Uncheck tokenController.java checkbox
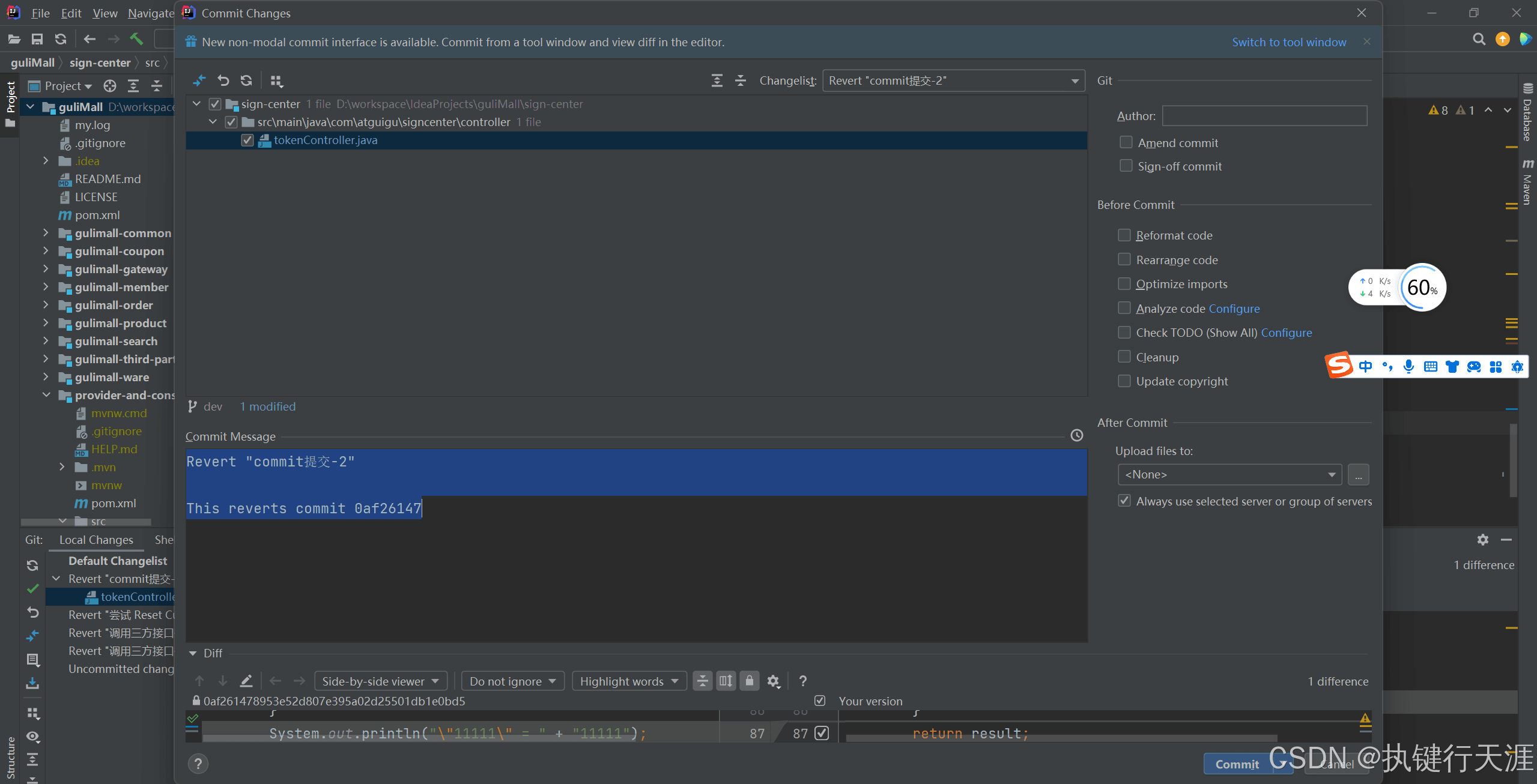This screenshot has height=784, width=1537. pyautogui.click(x=247, y=140)
